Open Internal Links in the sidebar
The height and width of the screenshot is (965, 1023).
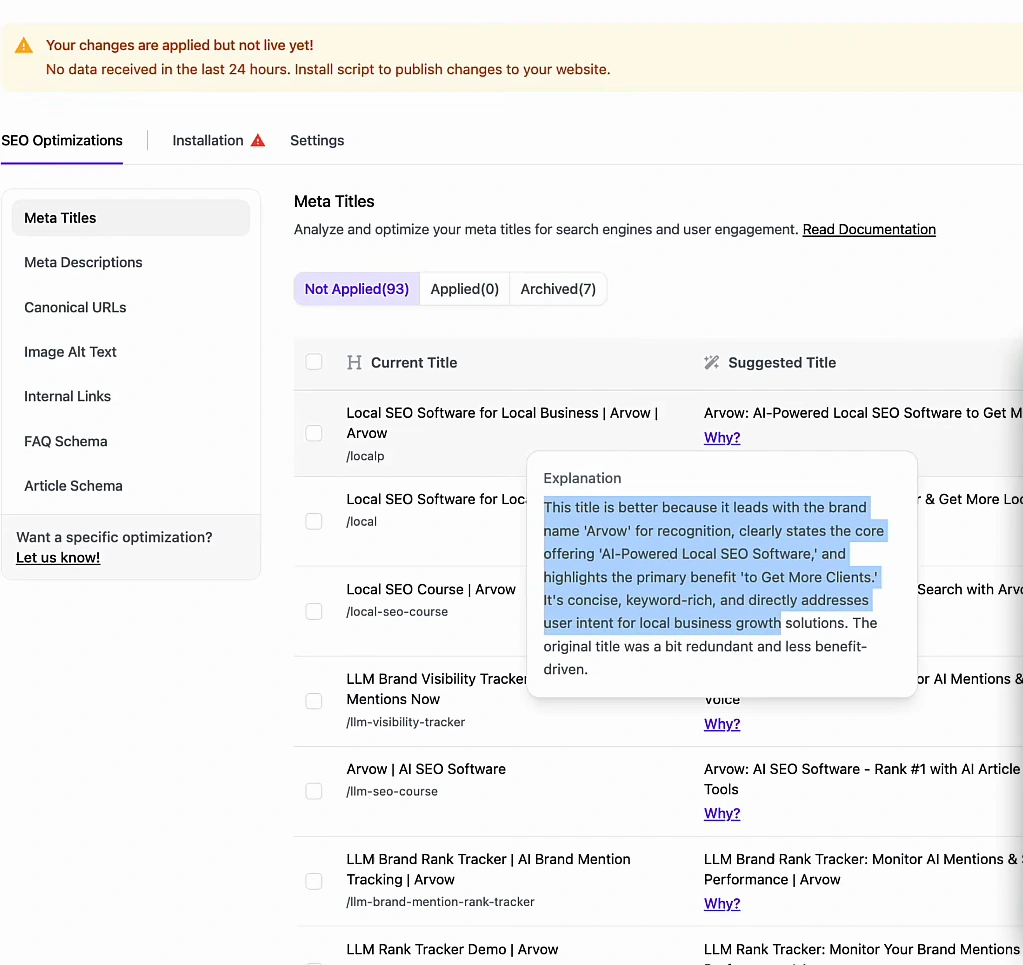click(67, 396)
